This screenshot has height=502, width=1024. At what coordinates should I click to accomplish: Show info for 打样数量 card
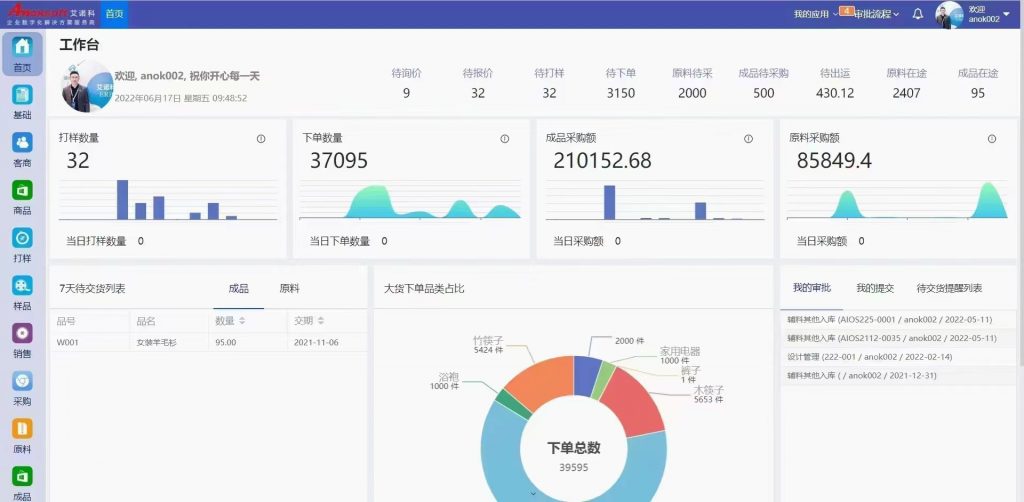[x=261, y=139]
